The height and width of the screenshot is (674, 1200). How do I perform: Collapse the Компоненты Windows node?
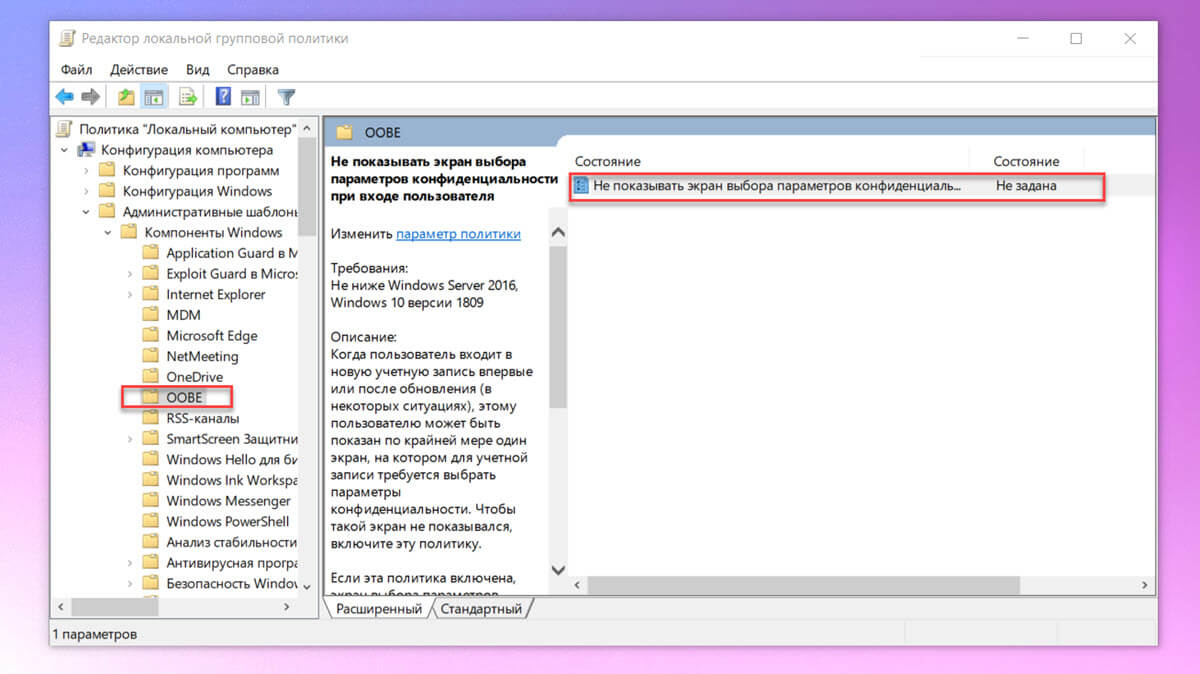click(108, 233)
